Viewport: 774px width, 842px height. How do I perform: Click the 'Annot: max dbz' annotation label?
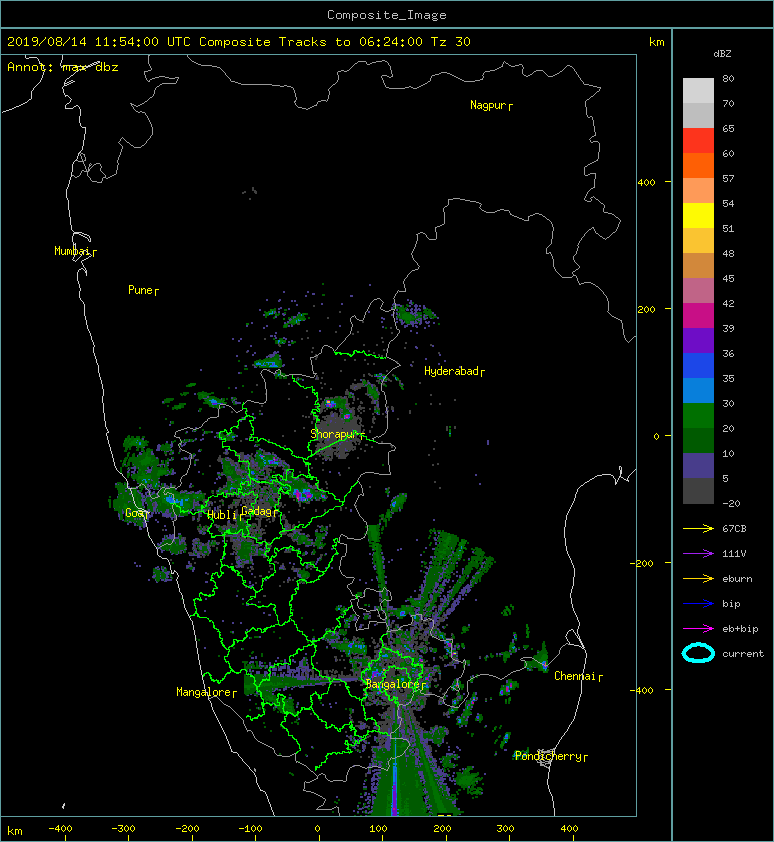(x=62, y=67)
